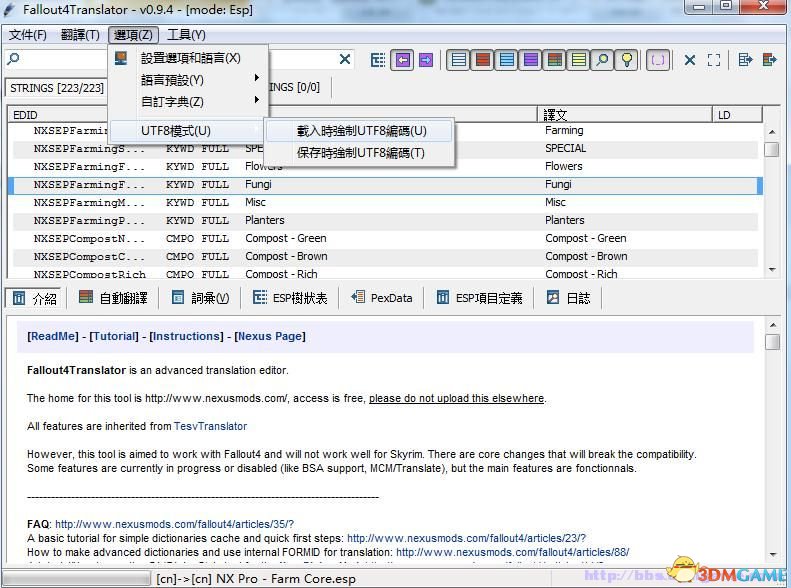791x588 pixels.
Task: Toggle the yellow lines filter button
Action: [x=579, y=60]
